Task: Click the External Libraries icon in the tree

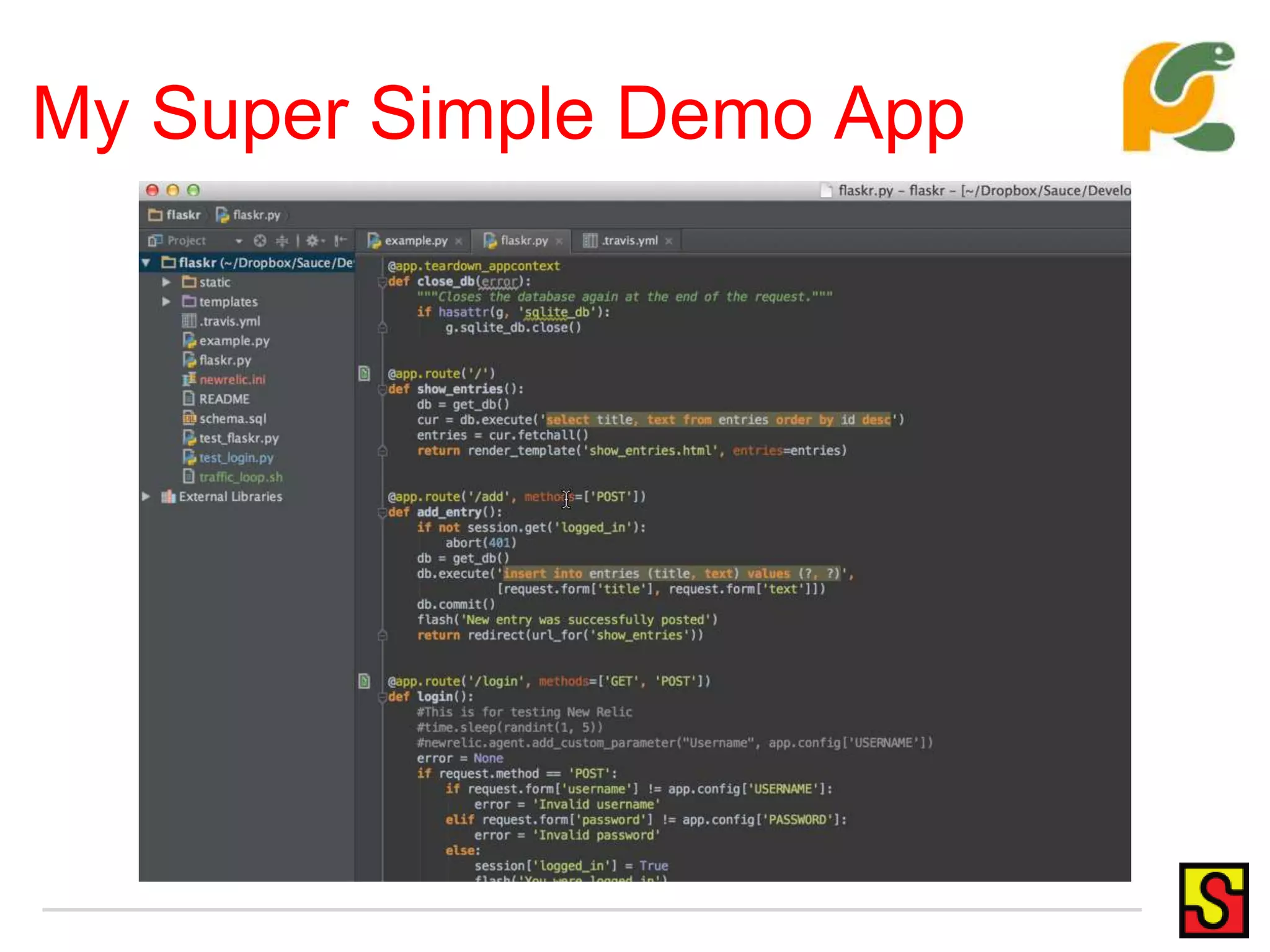Action: click(168, 496)
